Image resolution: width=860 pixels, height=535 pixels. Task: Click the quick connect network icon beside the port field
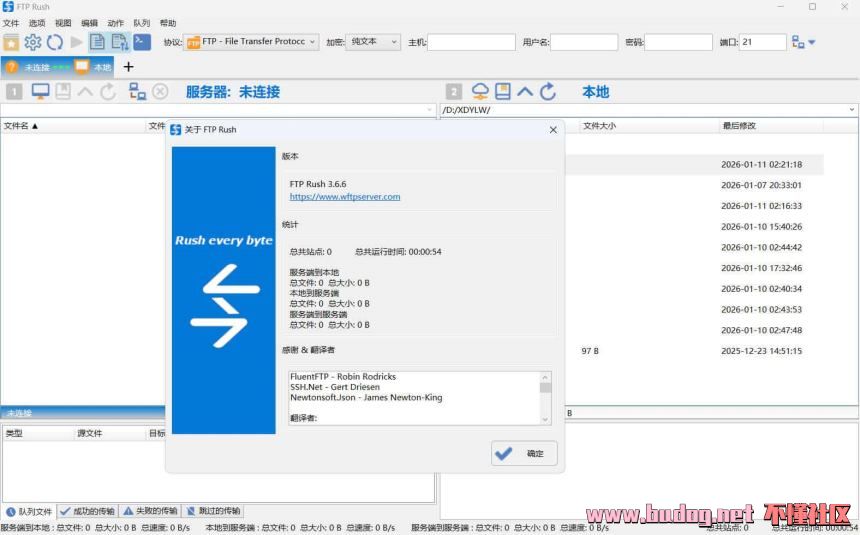point(798,42)
